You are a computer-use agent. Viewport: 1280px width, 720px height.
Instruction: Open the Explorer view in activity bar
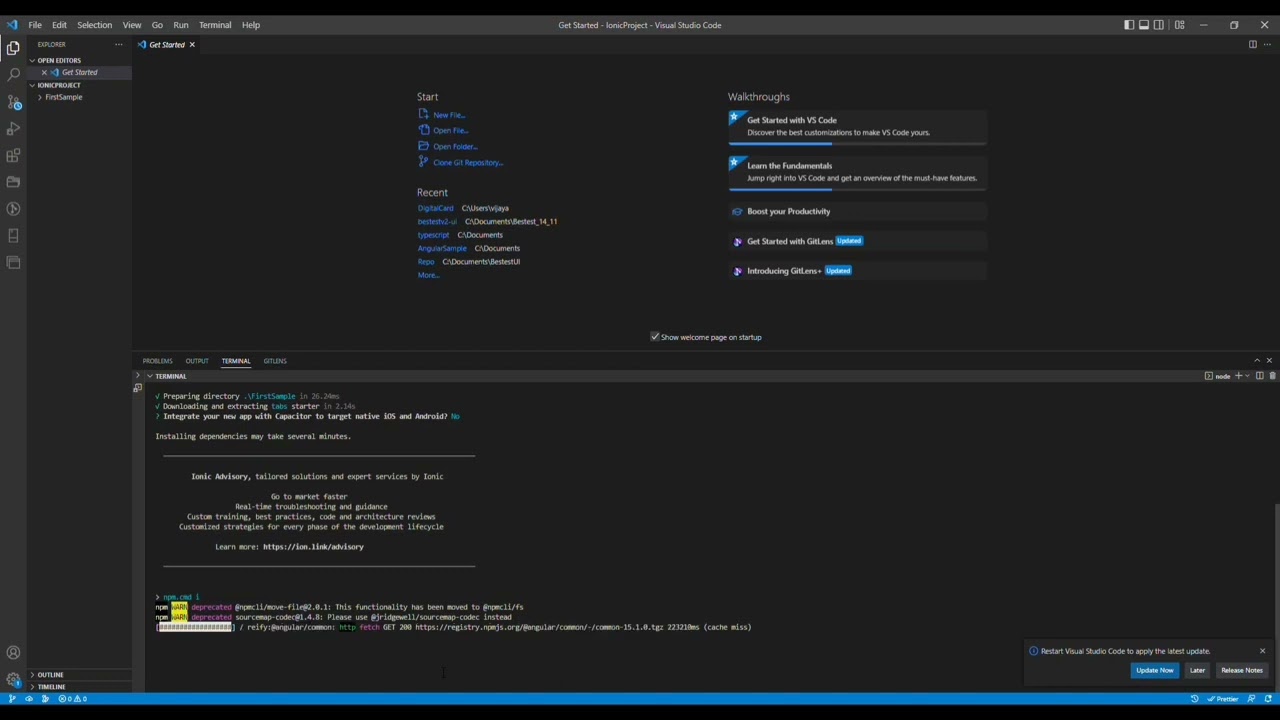point(13,47)
